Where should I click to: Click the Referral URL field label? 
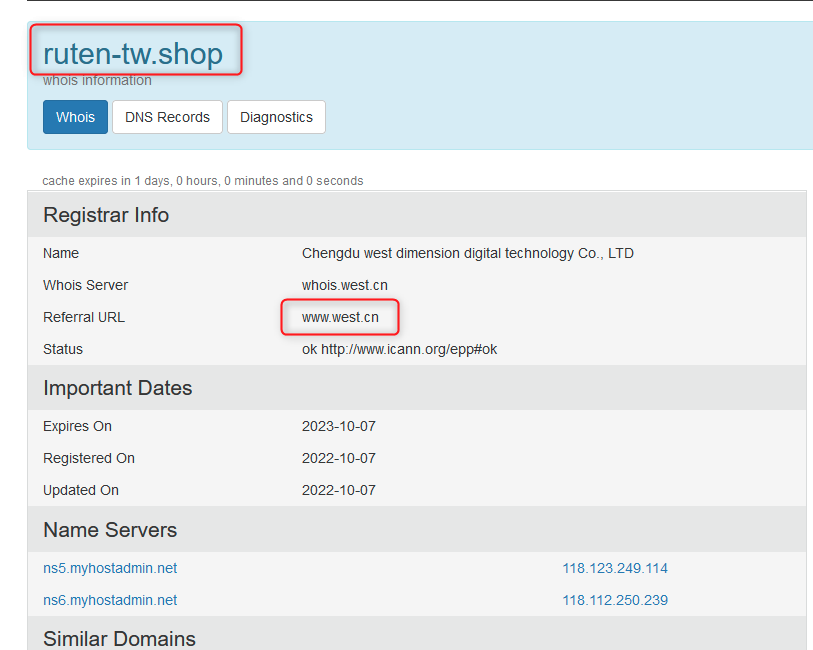[x=84, y=317]
